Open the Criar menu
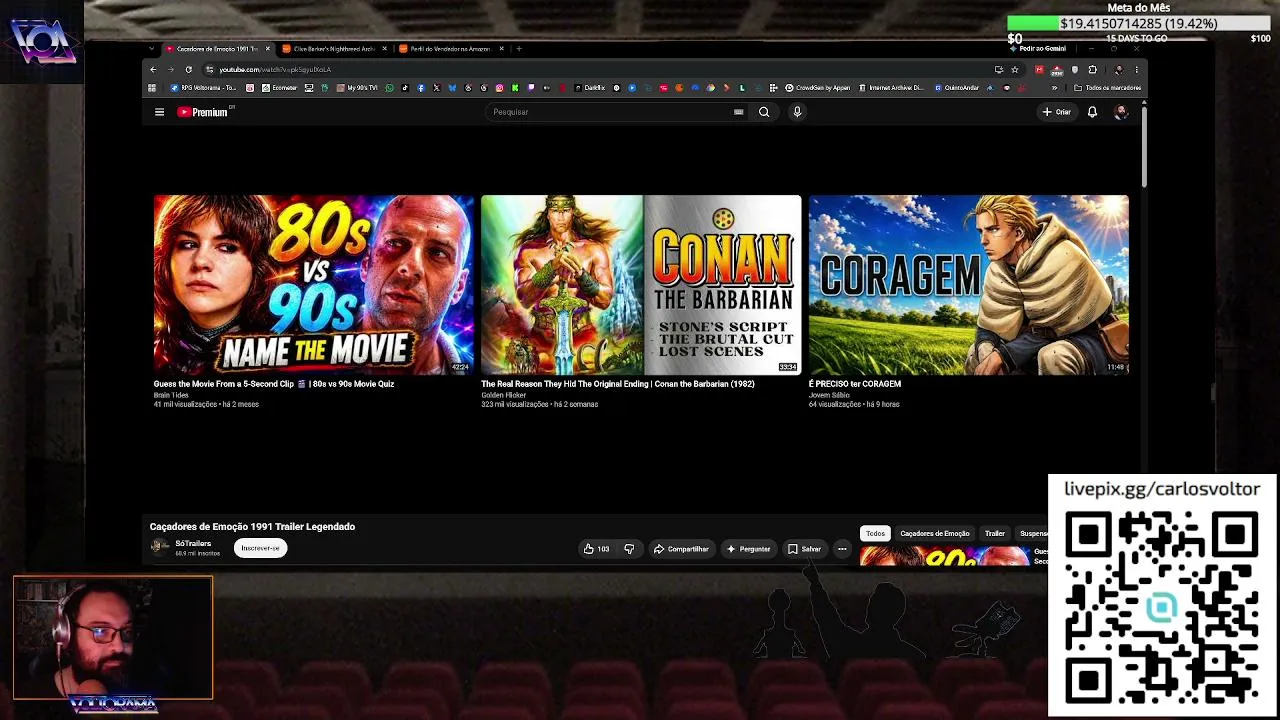 [x=1056, y=112]
